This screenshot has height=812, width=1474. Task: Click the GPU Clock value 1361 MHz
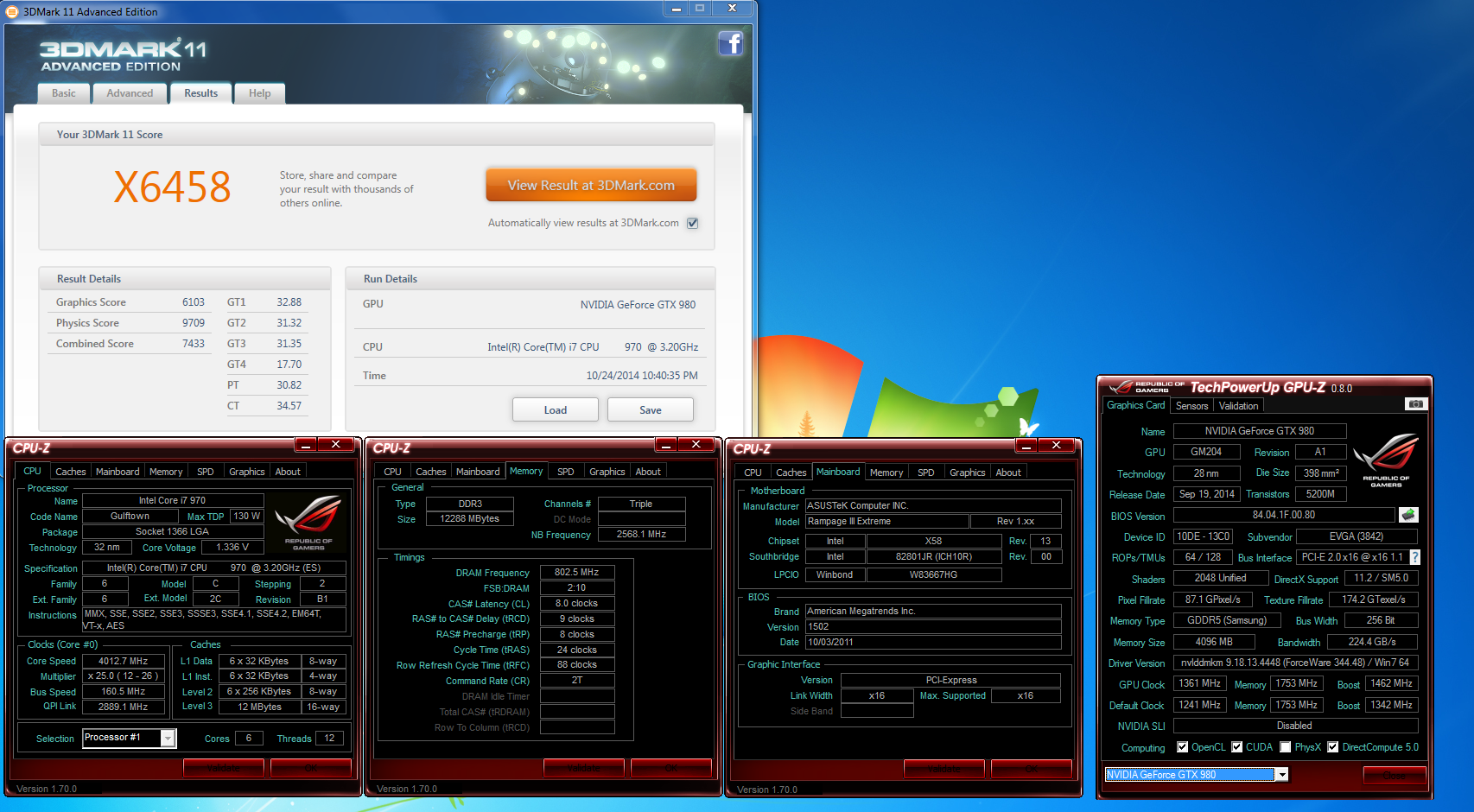1200,683
